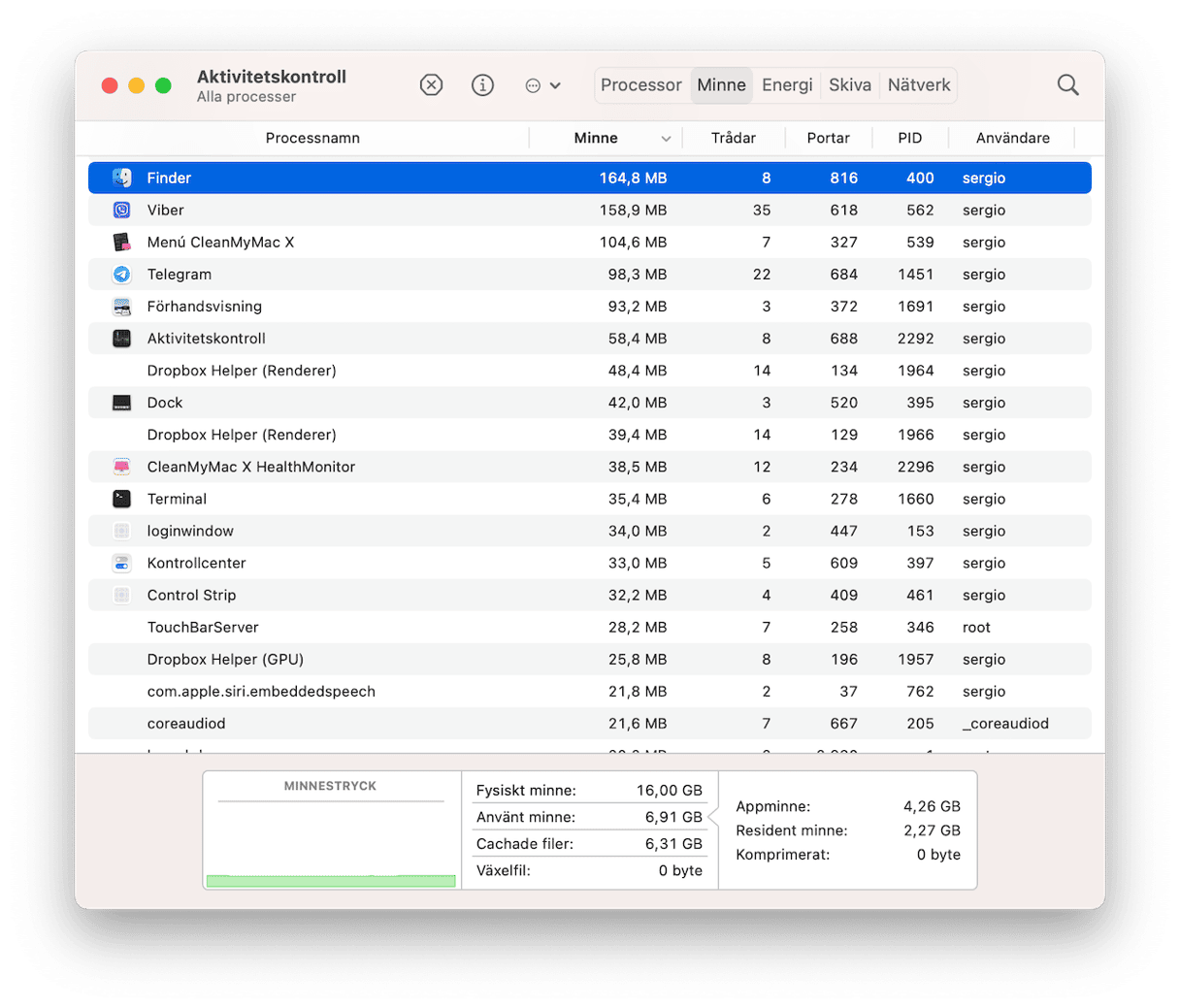1180x1008 pixels.
Task: Select the coreaudiod process name
Action: point(186,722)
